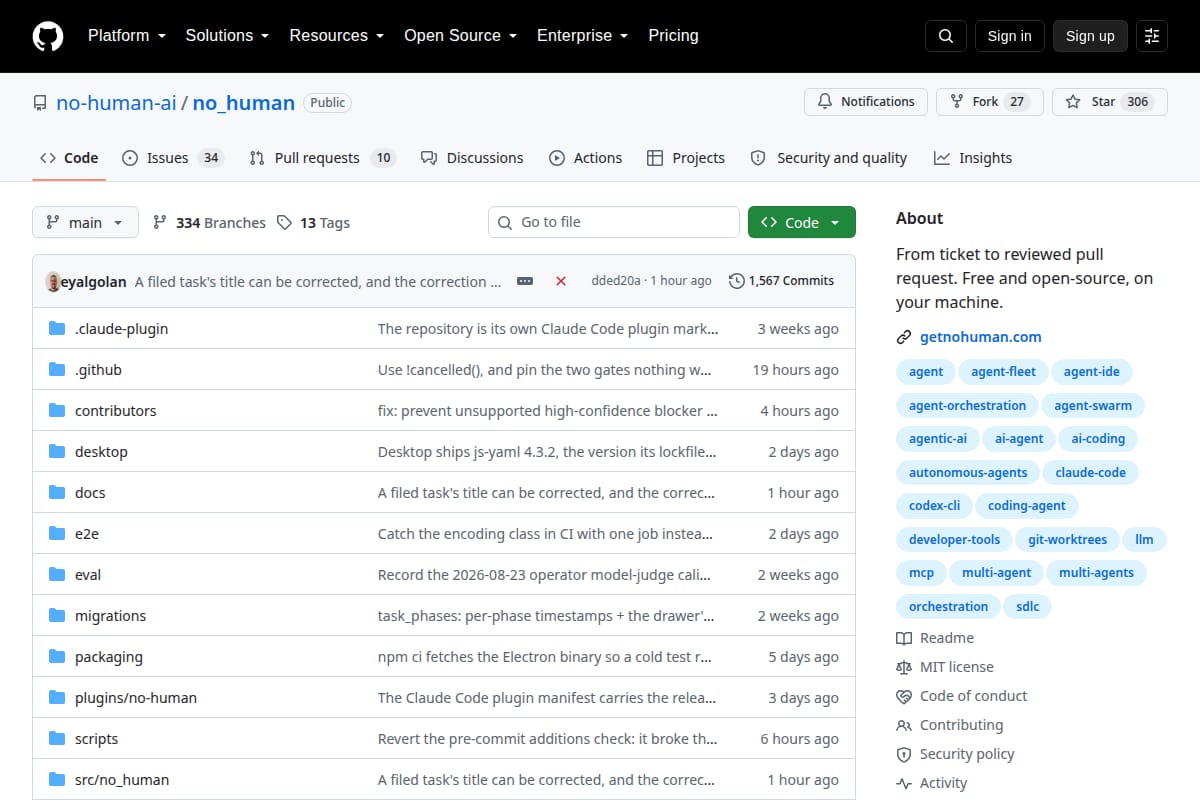Open the search magnifier button

946,36
